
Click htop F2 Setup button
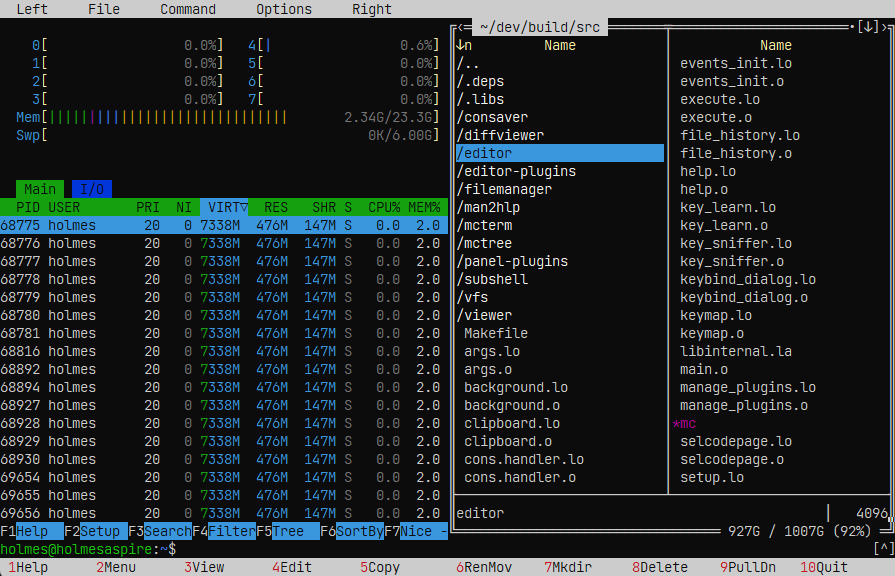(96, 531)
